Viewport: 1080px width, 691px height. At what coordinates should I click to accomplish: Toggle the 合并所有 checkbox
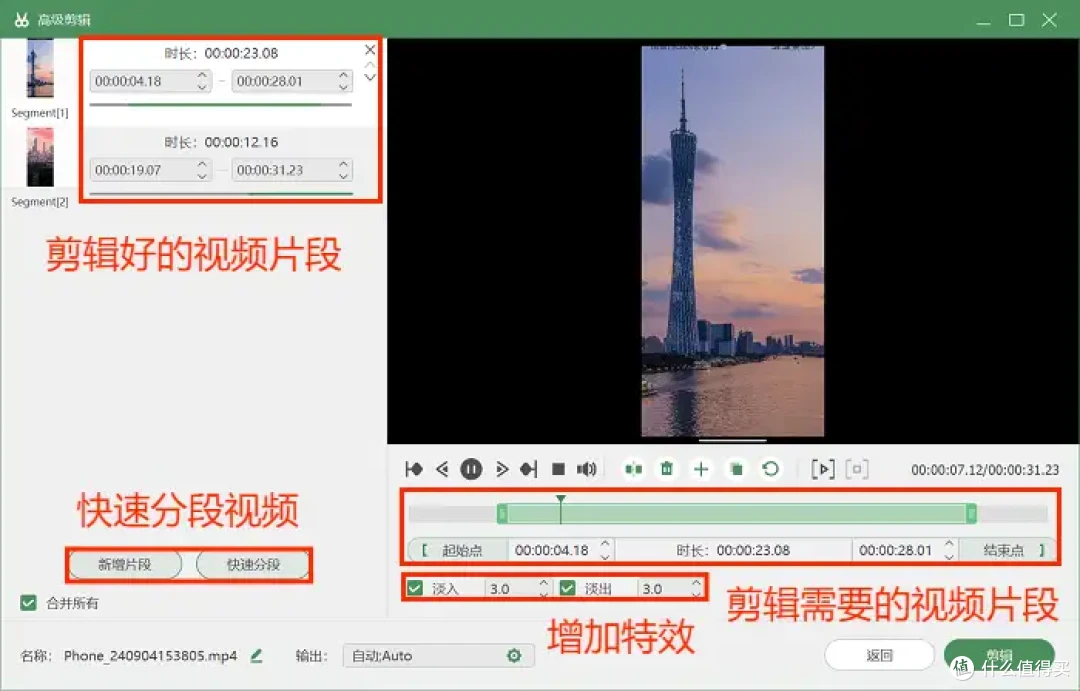28,603
